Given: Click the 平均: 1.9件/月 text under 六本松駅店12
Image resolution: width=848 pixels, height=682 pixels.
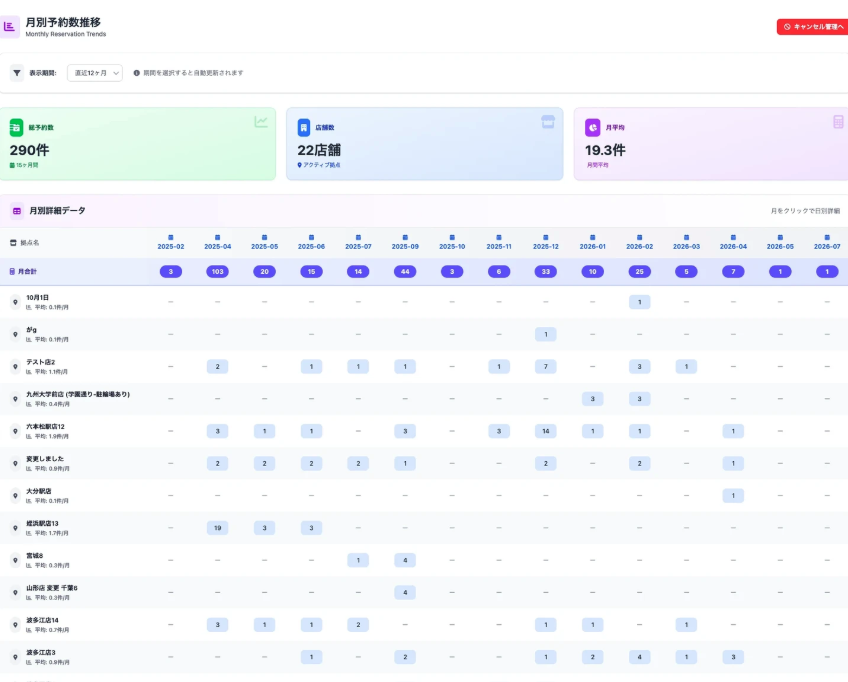Looking at the screenshot, I should pos(52,436).
